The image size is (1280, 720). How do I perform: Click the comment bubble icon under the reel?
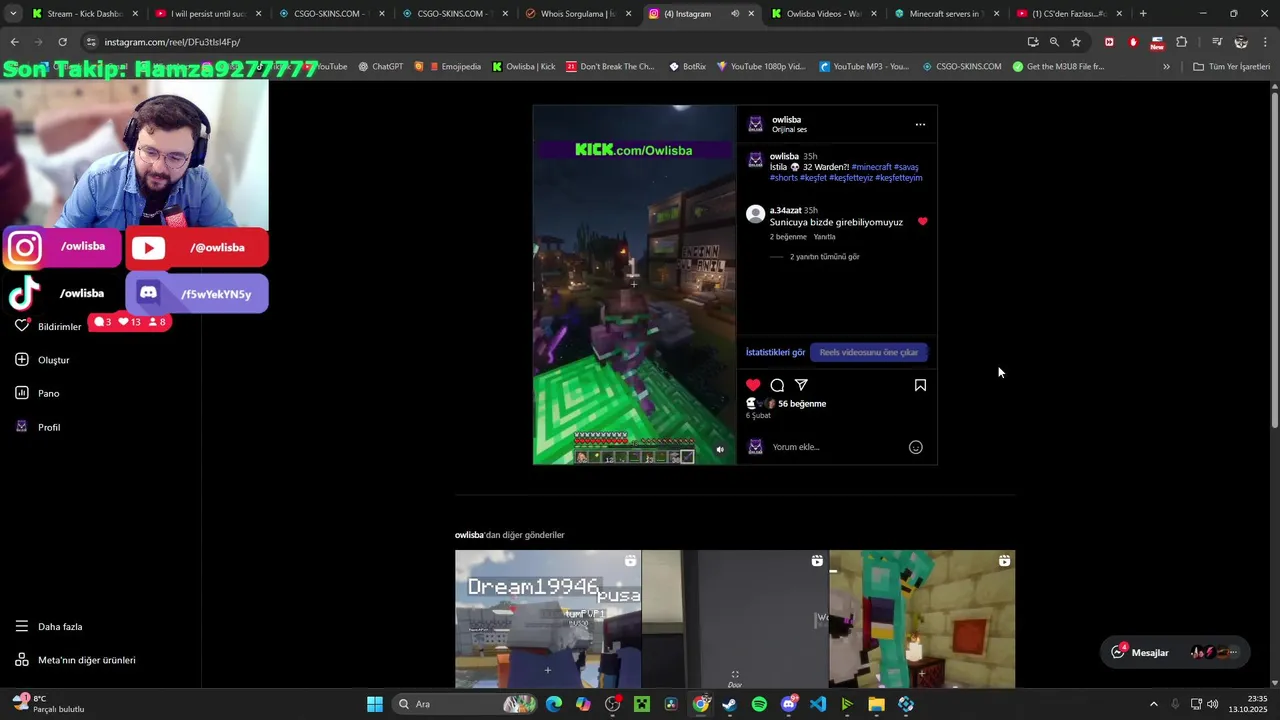click(777, 385)
